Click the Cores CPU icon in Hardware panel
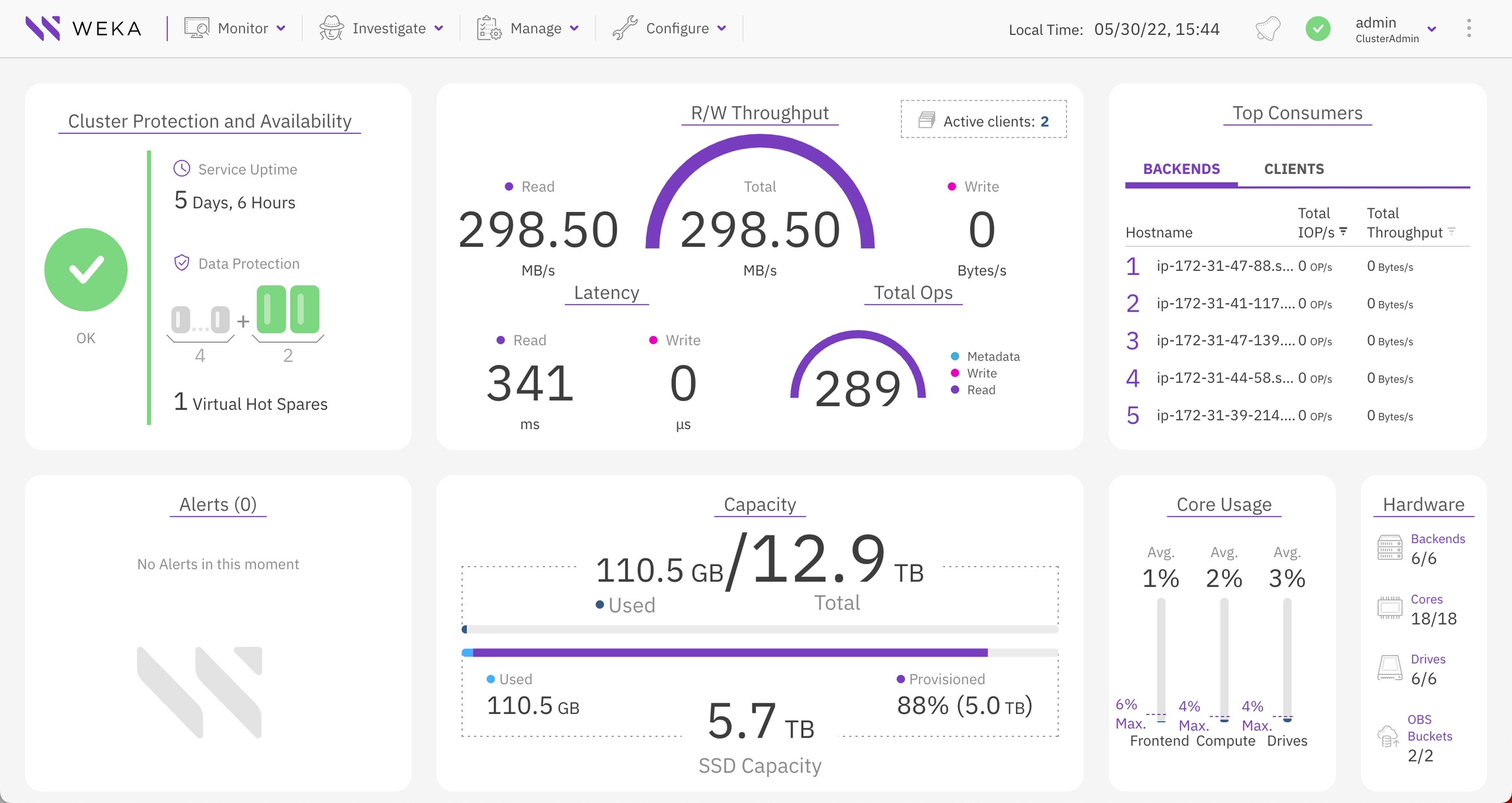The height and width of the screenshot is (803, 1512). [1389, 609]
